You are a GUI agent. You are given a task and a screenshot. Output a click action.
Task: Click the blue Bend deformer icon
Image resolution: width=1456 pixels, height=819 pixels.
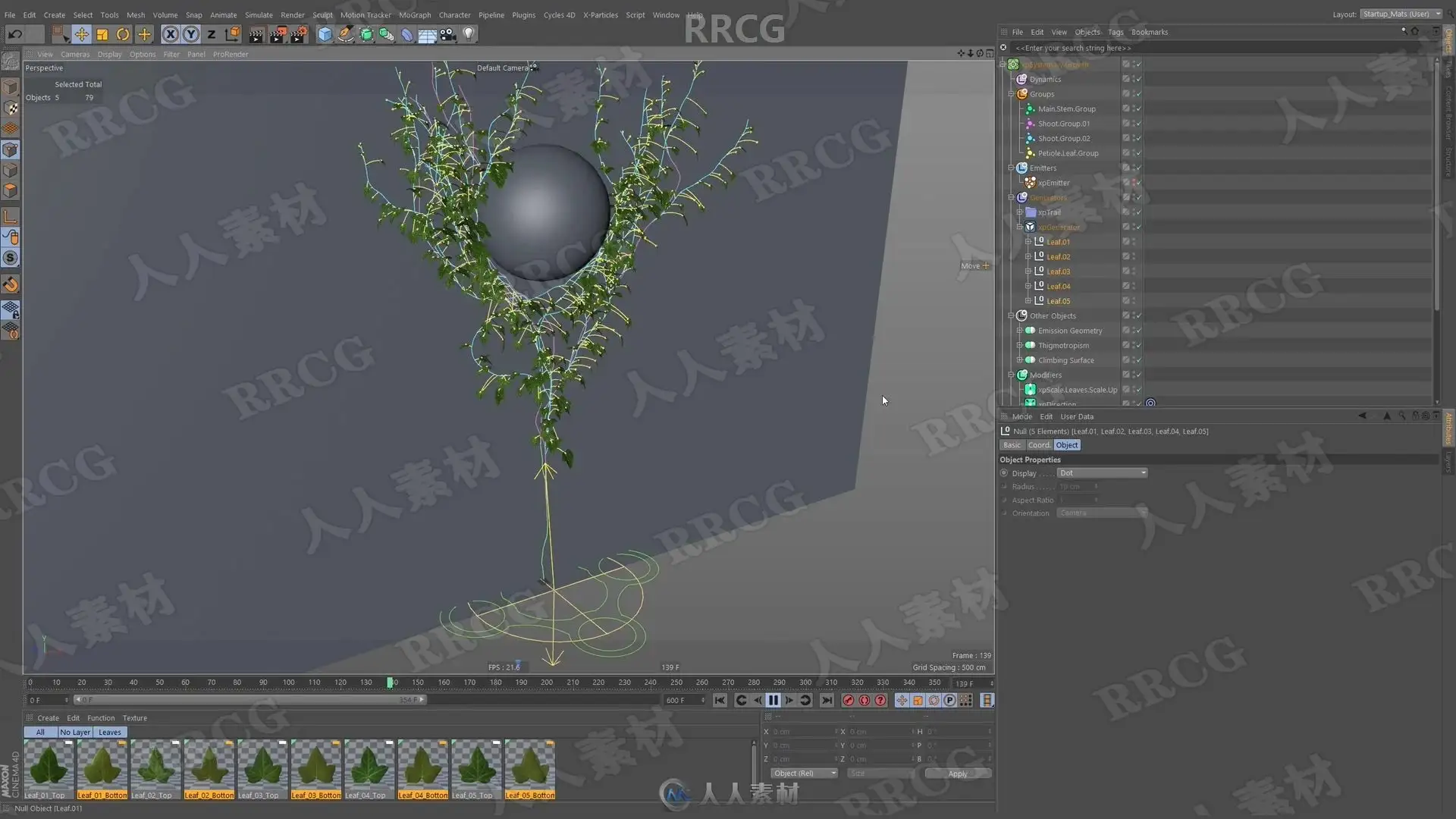(x=407, y=34)
